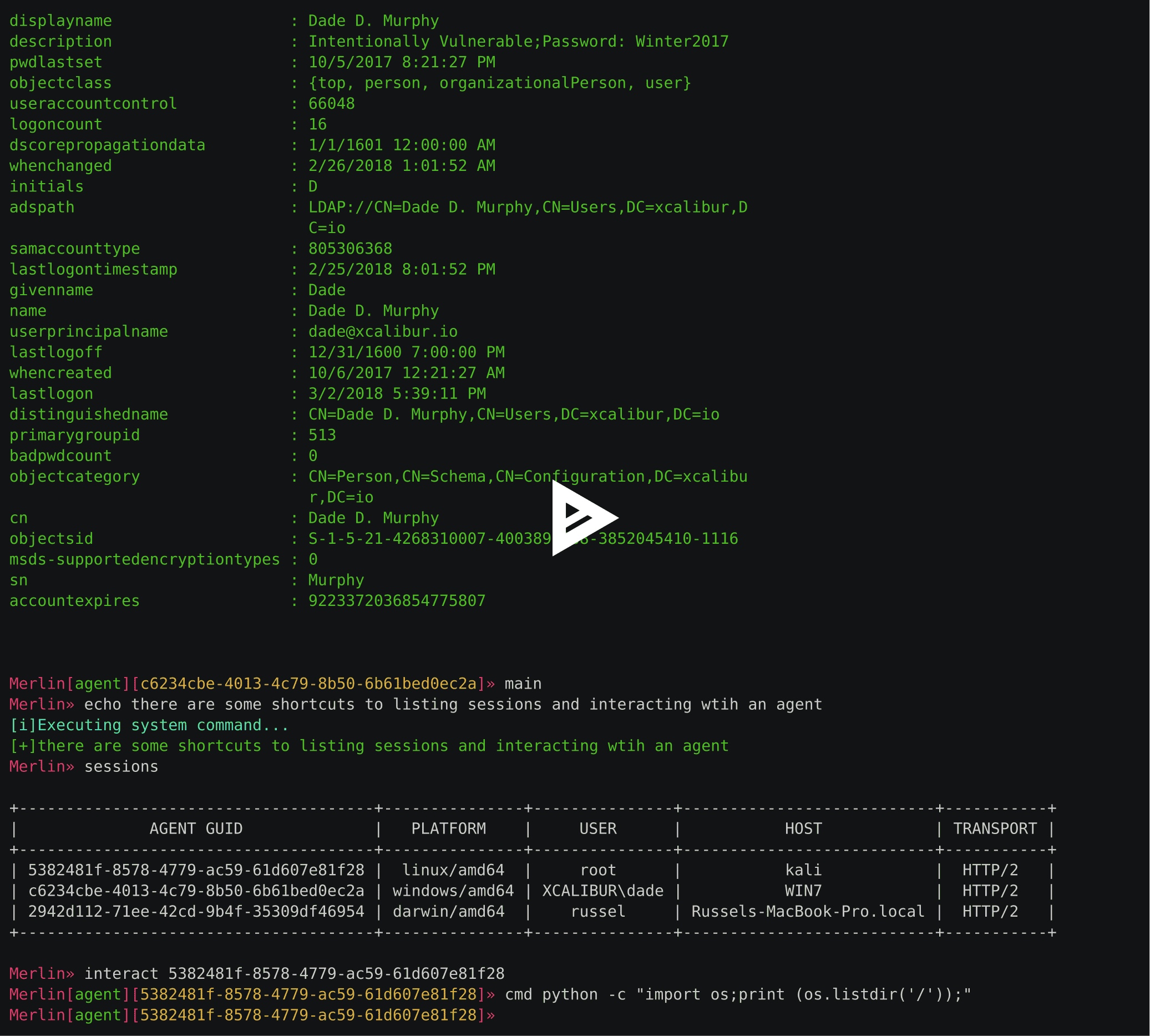Click the 'XCALIBUR\dade' user cell
The height and width of the screenshot is (1036, 1150).
pyautogui.click(x=602, y=891)
